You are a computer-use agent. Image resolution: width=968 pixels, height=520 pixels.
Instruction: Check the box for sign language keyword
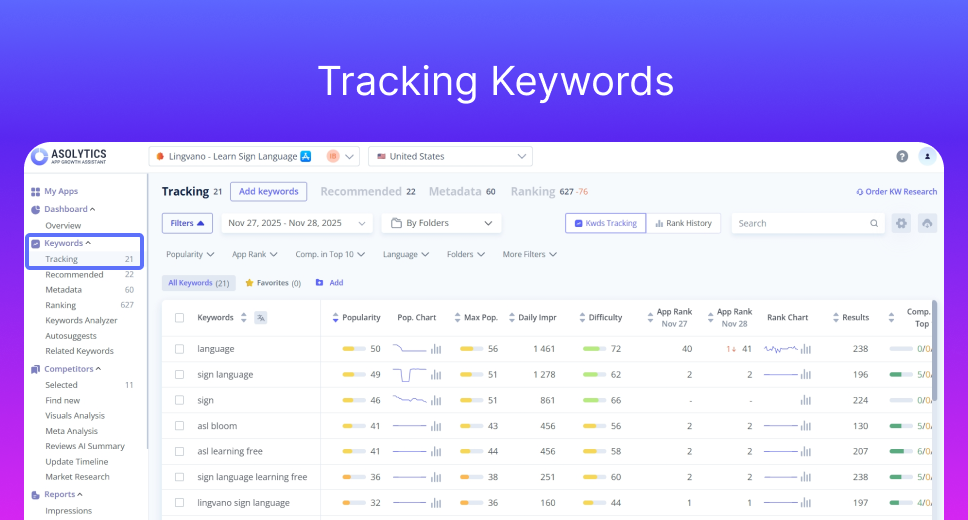tap(179, 375)
